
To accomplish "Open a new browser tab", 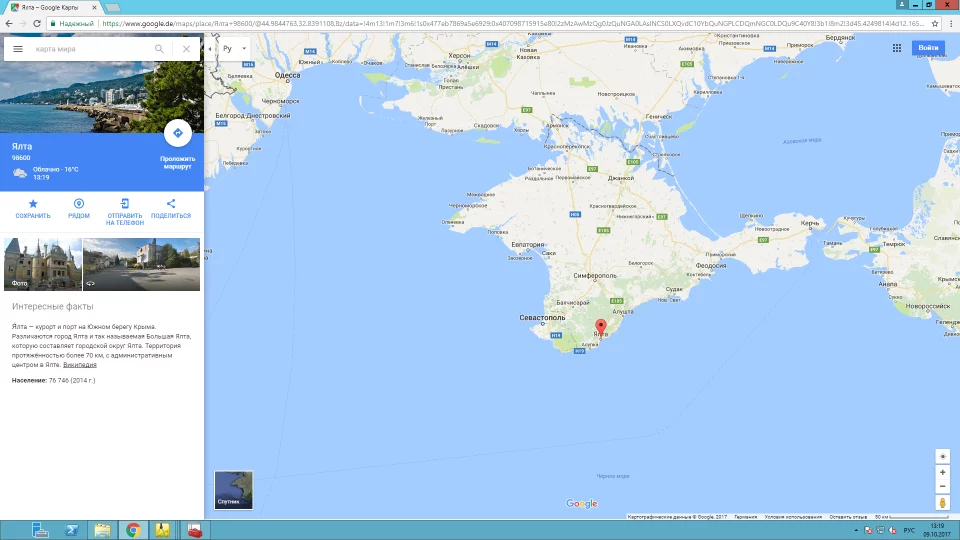I will tap(113, 7).
